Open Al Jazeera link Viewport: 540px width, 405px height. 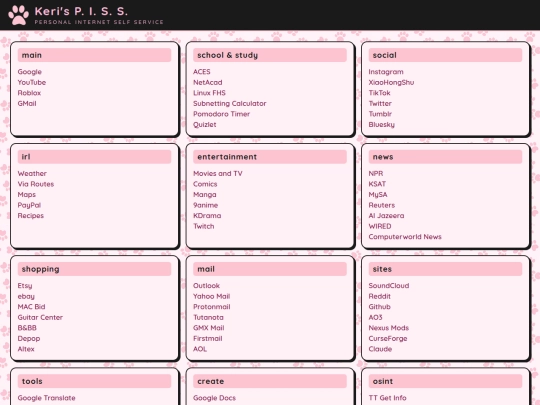pos(386,216)
